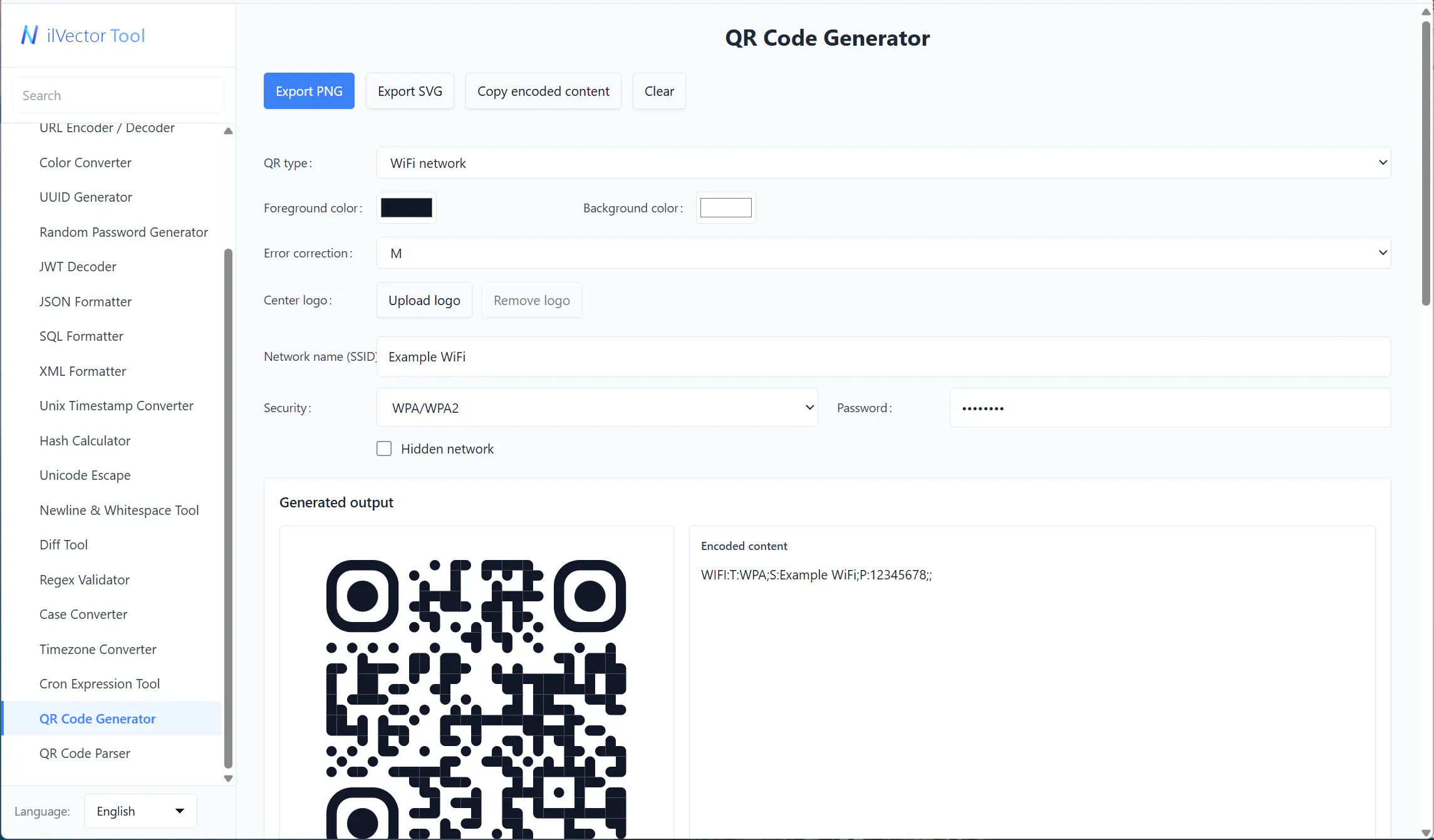The image size is (1434, 840).
Task: Open URL Encoder / Decoder tool
Action: 107,128
